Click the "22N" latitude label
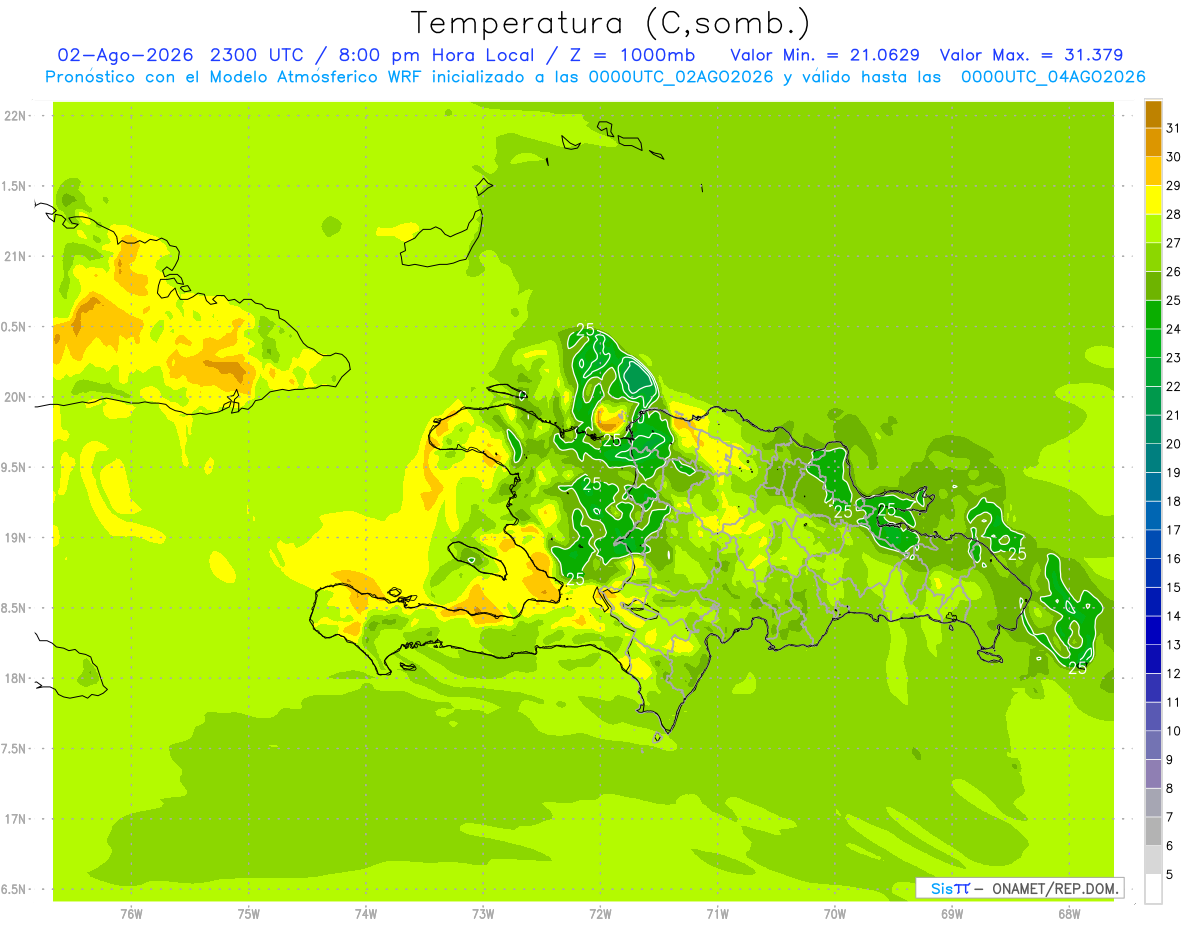This screenshot has width=1200, height=927. pos(17,116)
